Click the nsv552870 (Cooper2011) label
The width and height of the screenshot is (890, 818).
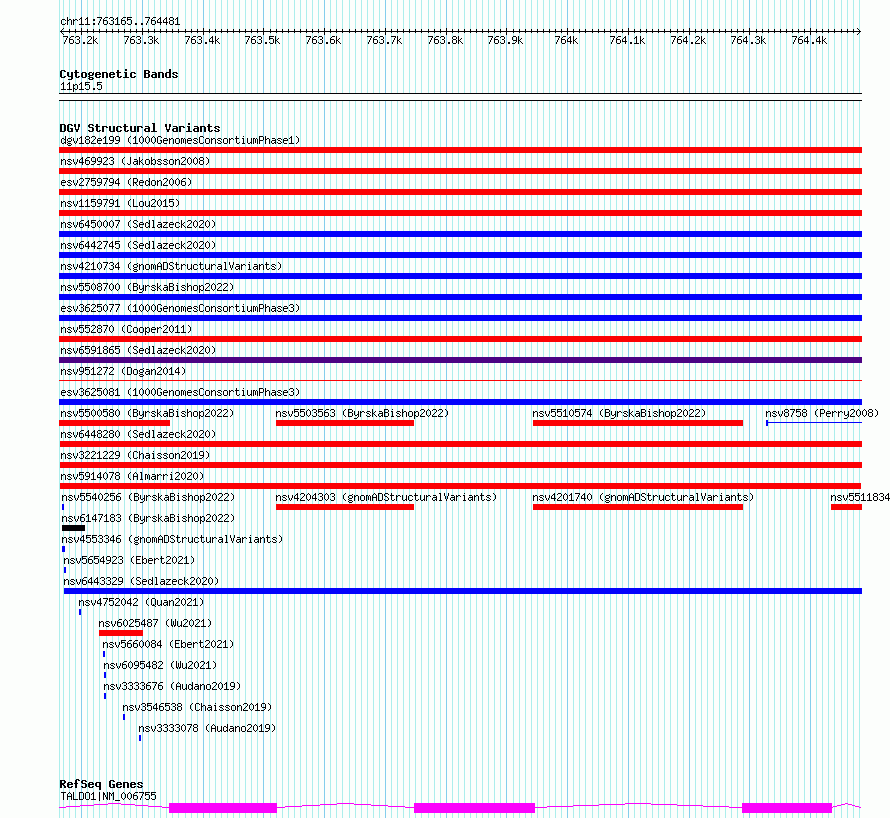(126, 329)
